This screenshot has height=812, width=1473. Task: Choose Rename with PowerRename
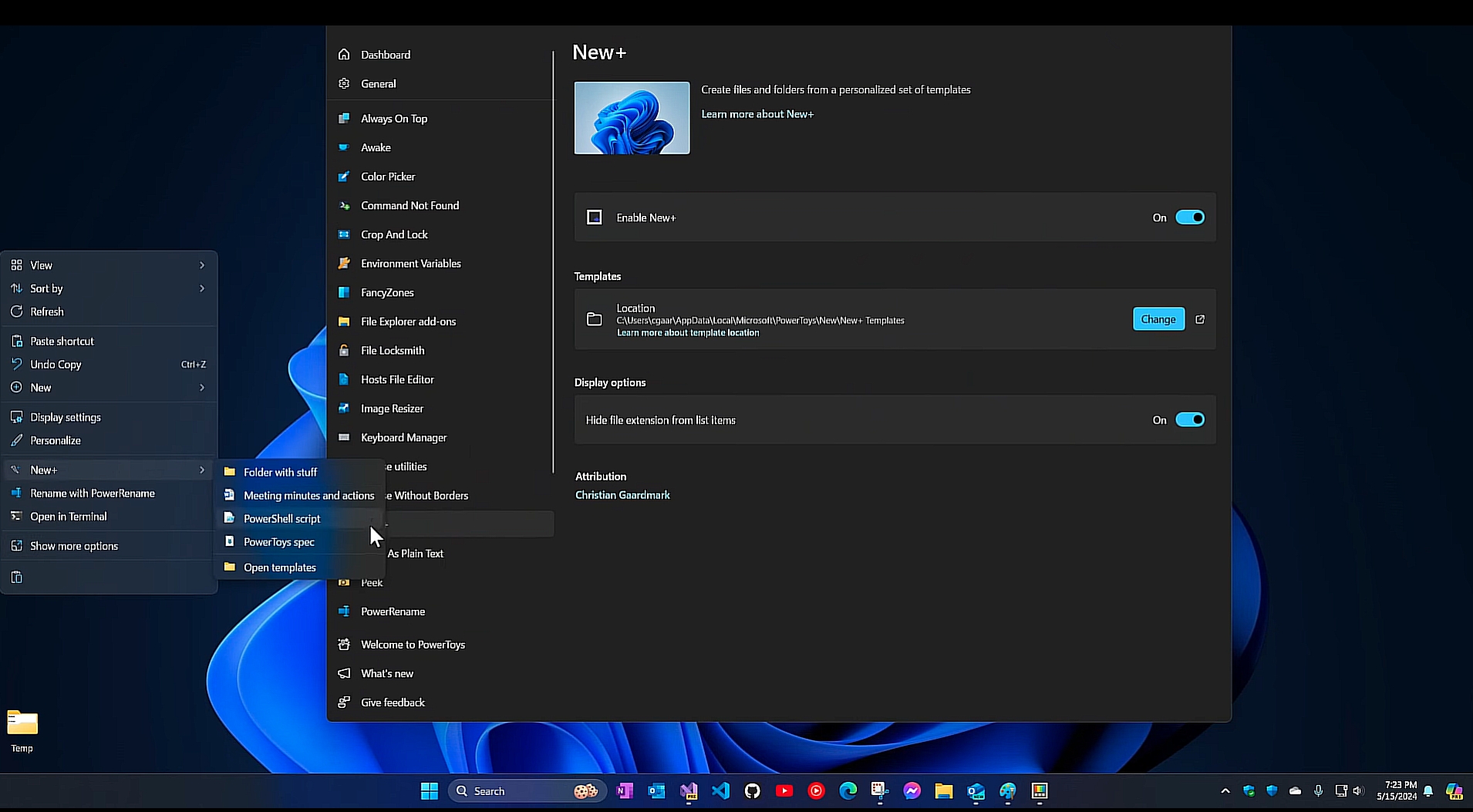(109, 494)
